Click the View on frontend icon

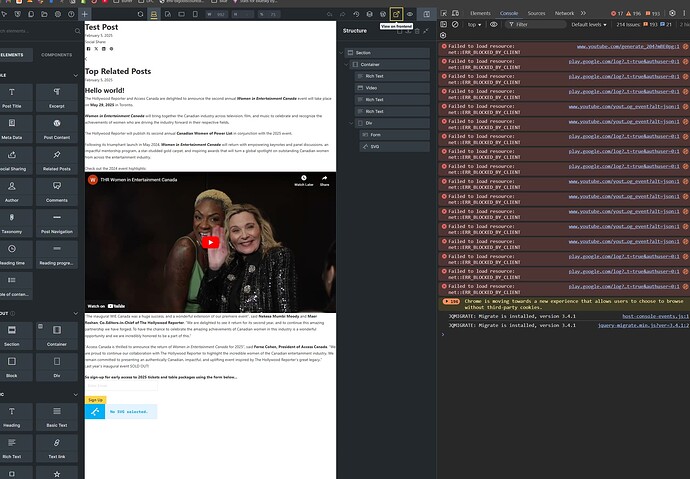click(x=396, y=14)
